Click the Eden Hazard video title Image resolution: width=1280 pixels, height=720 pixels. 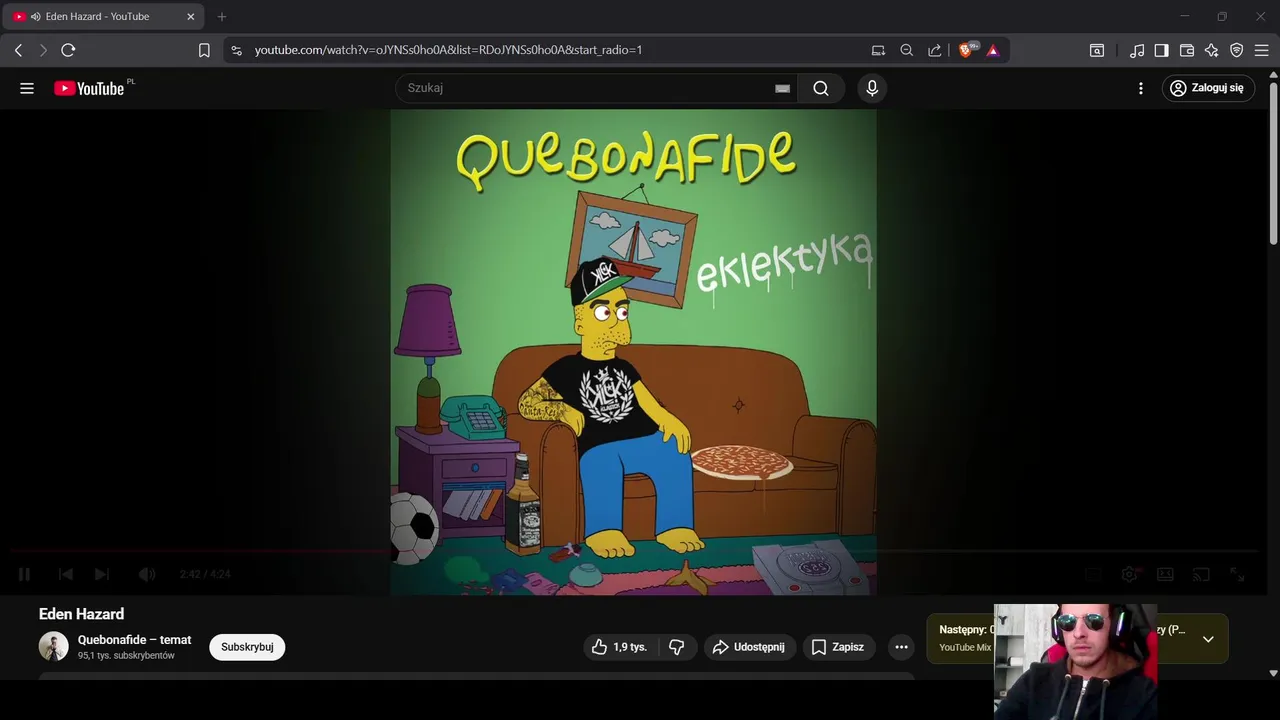(81, 614)
